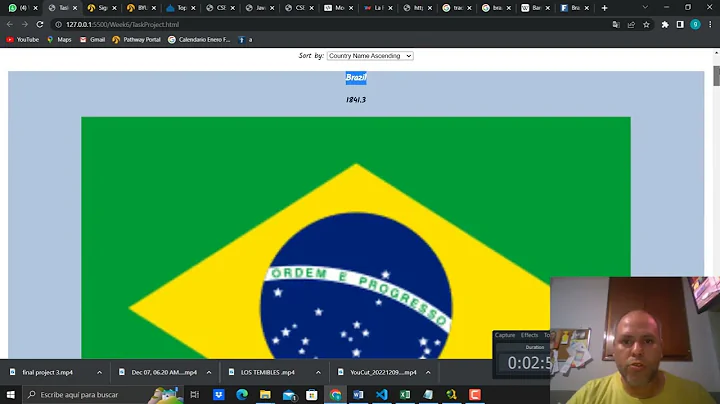Click the 'Escribe aquí para buscar' search box
The image size is (720, 404).
(102, 395)
